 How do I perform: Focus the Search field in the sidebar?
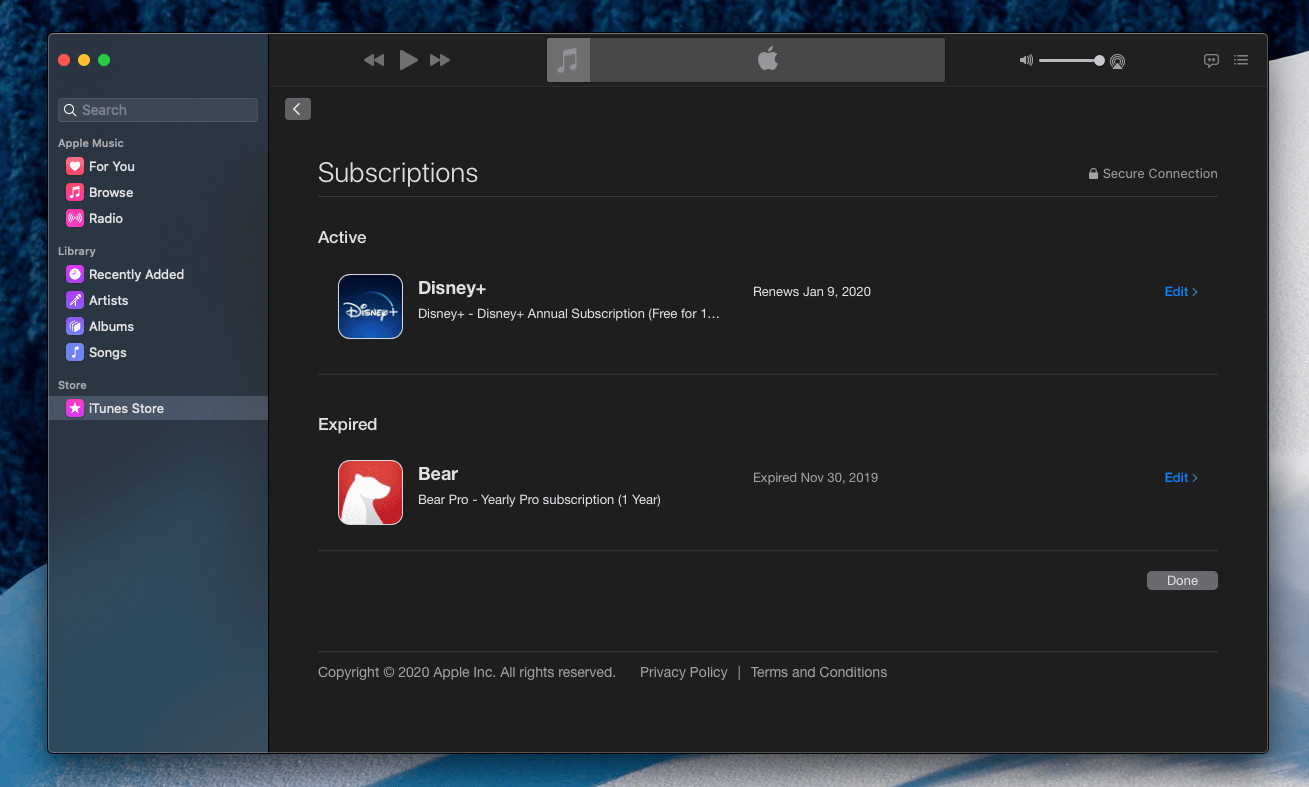(158, 110)
